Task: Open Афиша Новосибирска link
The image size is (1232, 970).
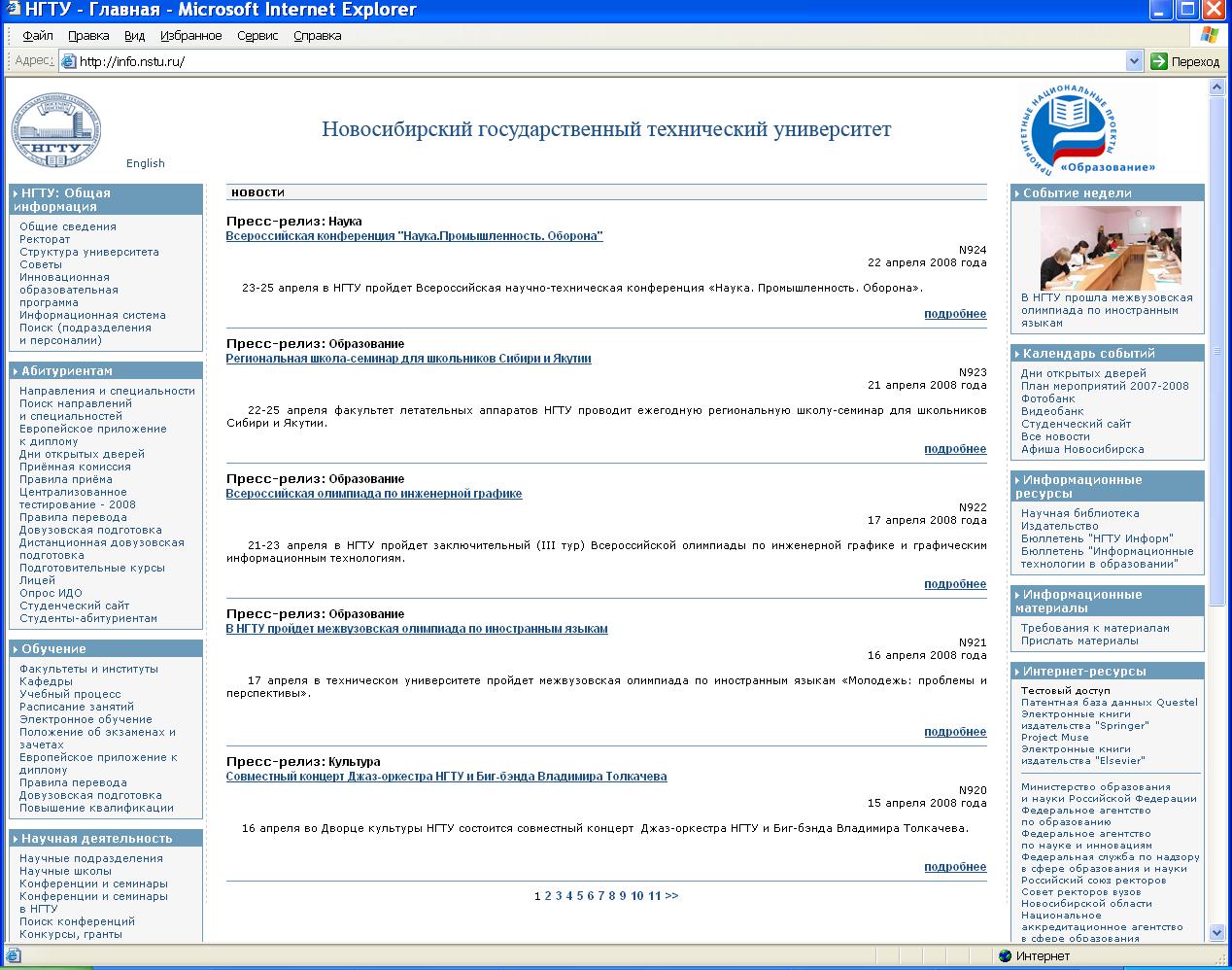Action: [x=1082, y=449]
